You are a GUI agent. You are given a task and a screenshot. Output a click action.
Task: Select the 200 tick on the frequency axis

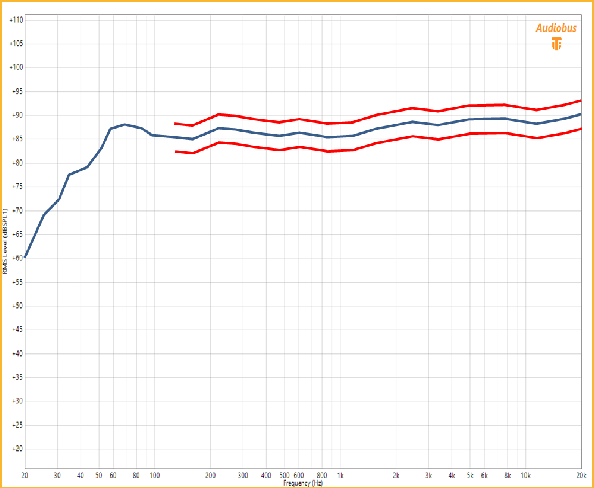click(x=210, y=475)
